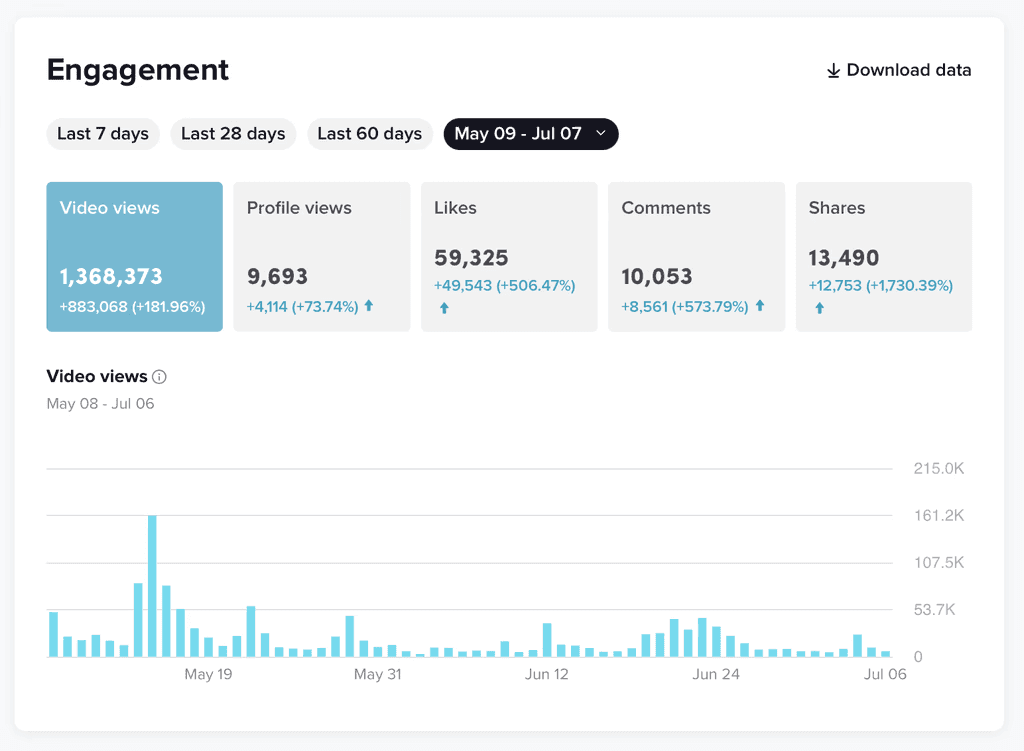
Task: Click the 215.0K axis label
Action: (938, 468)
